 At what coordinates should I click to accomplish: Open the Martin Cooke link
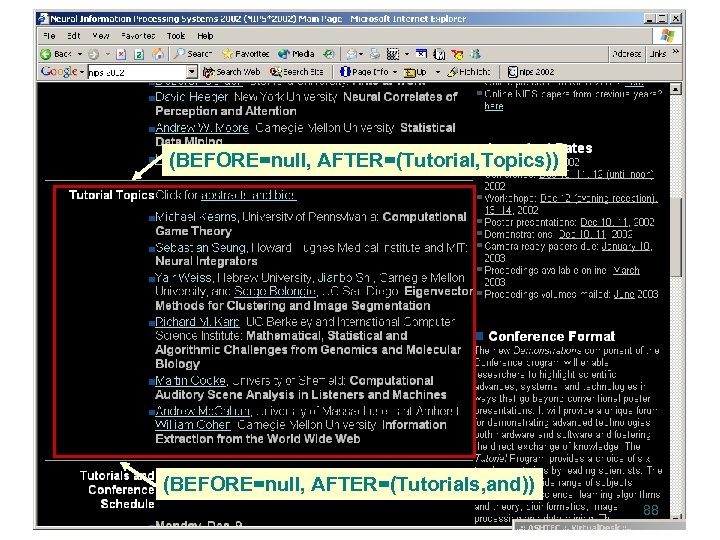pyautogui.click(x=191, y=381)
